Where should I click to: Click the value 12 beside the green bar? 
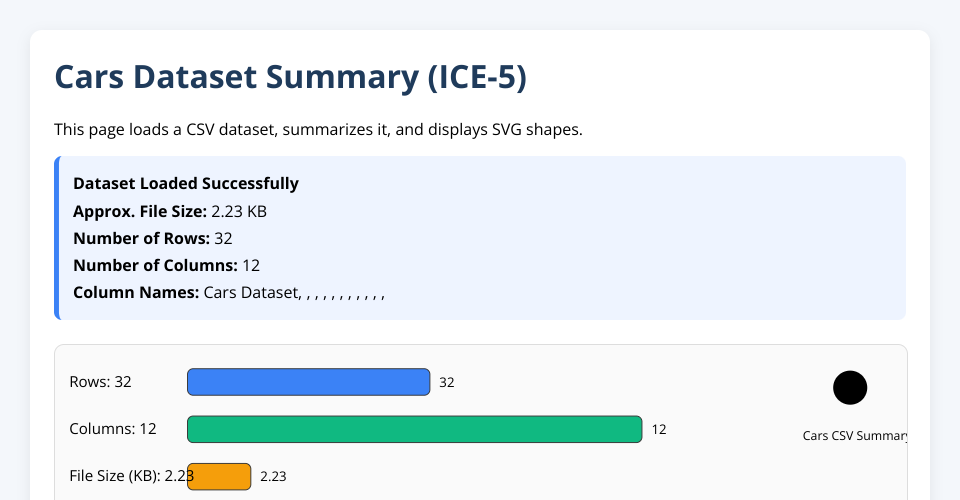[x=659, y=430]
